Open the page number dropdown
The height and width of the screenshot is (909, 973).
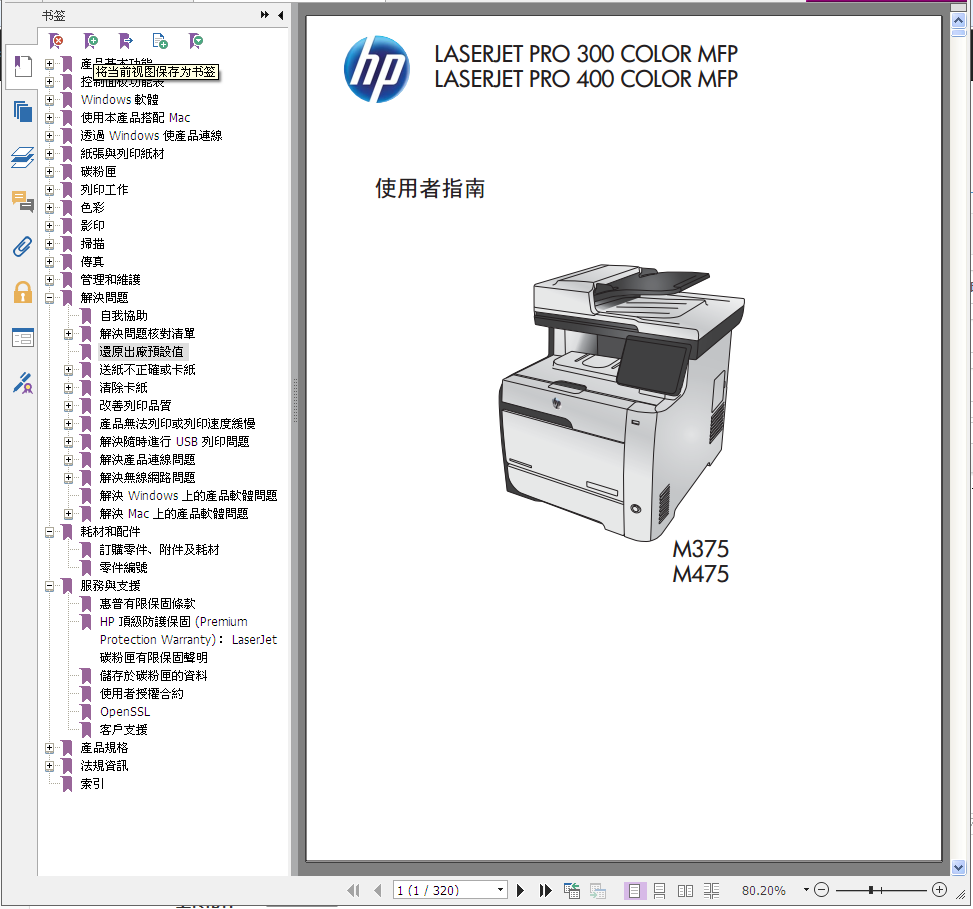[500, 890]
